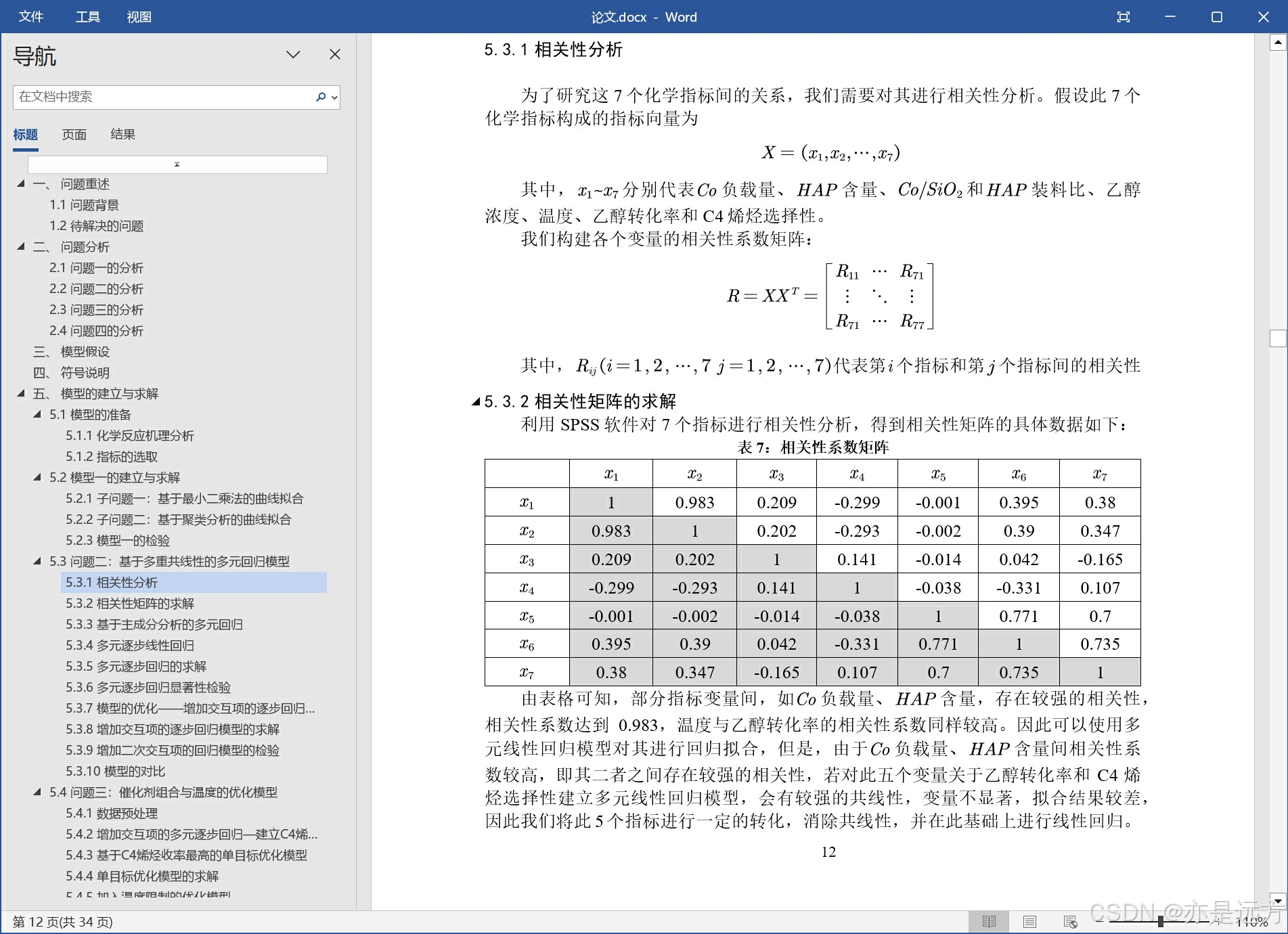Collapse the 二、问题分析 heading
This screenshot has height=934, width=1288.
[x=21, y=246]
